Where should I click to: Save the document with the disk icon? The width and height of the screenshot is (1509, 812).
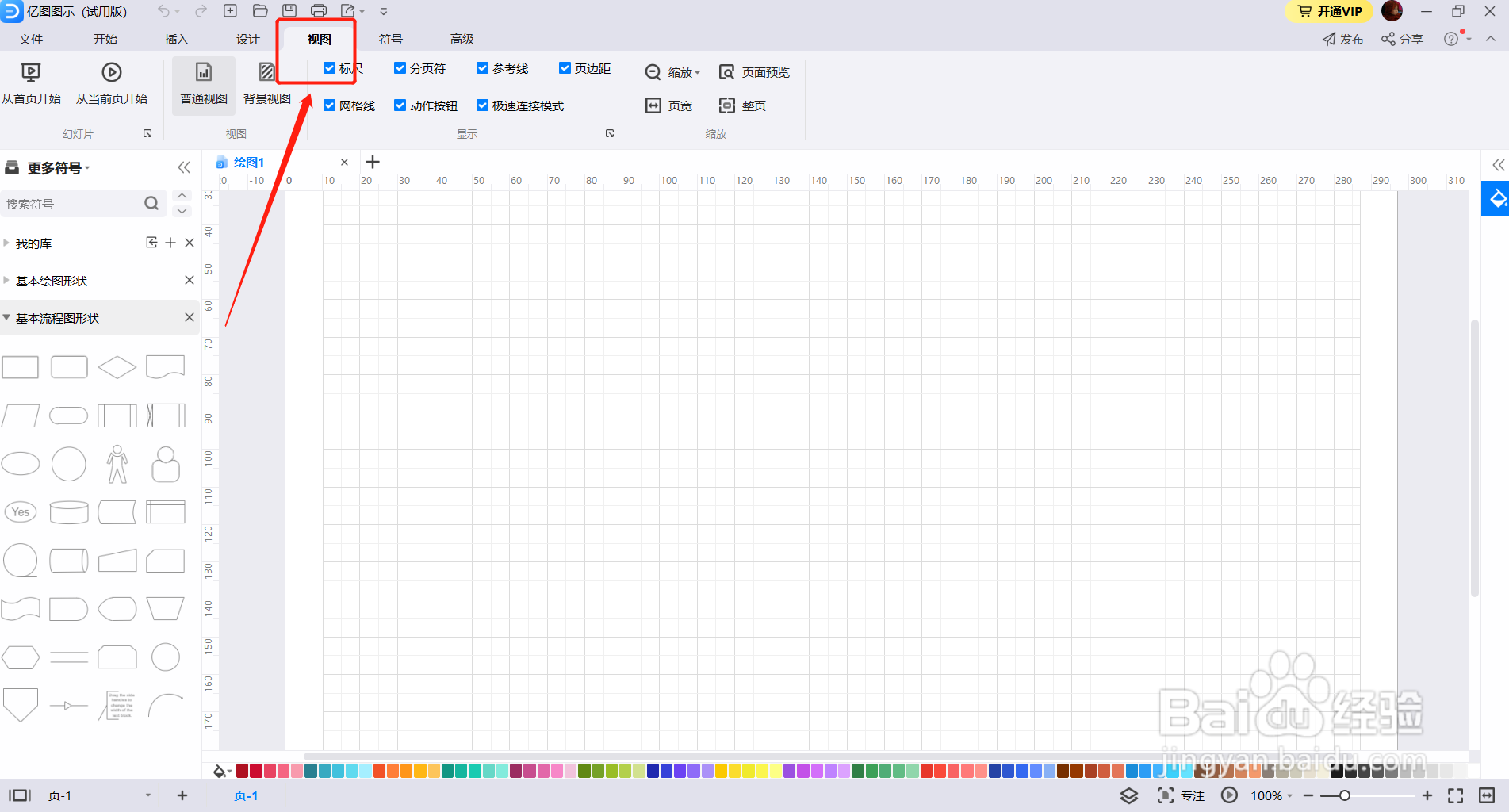(289, 11)
